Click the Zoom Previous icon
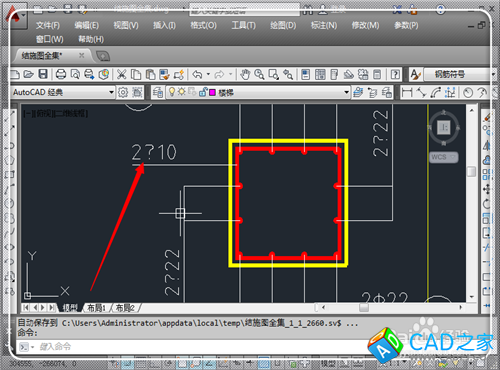The image size is (500, 370). pos(288,74)
